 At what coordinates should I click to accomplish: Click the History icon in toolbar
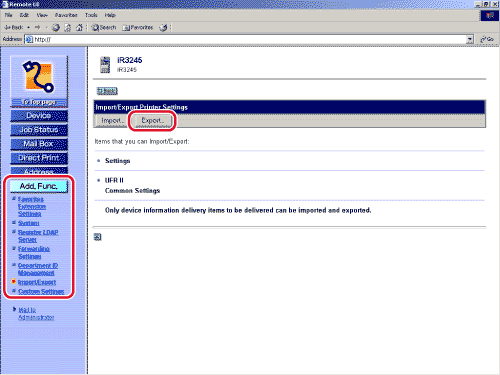click(x=163, y=28)
